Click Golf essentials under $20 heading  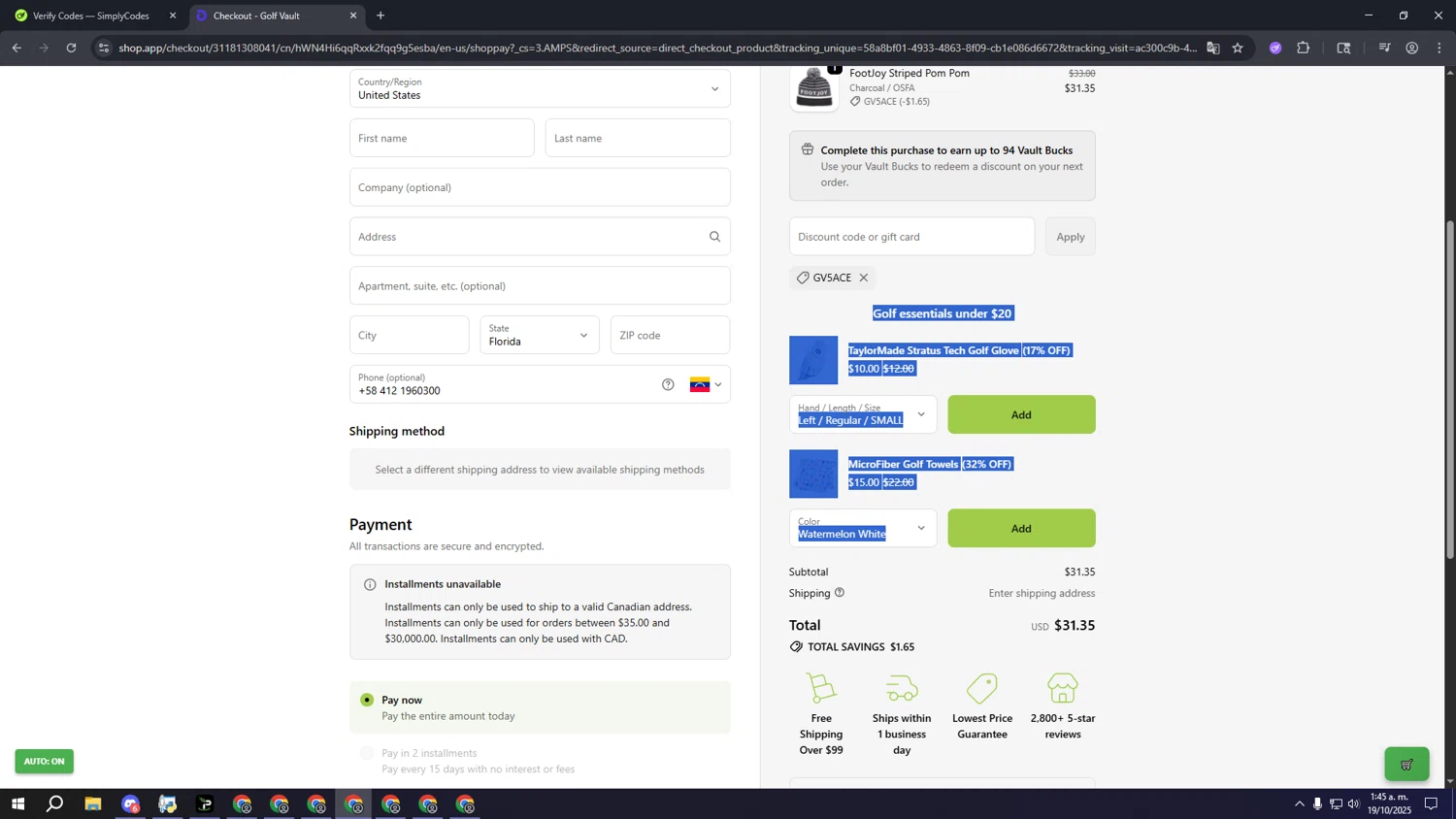click(x=943, y=313)
